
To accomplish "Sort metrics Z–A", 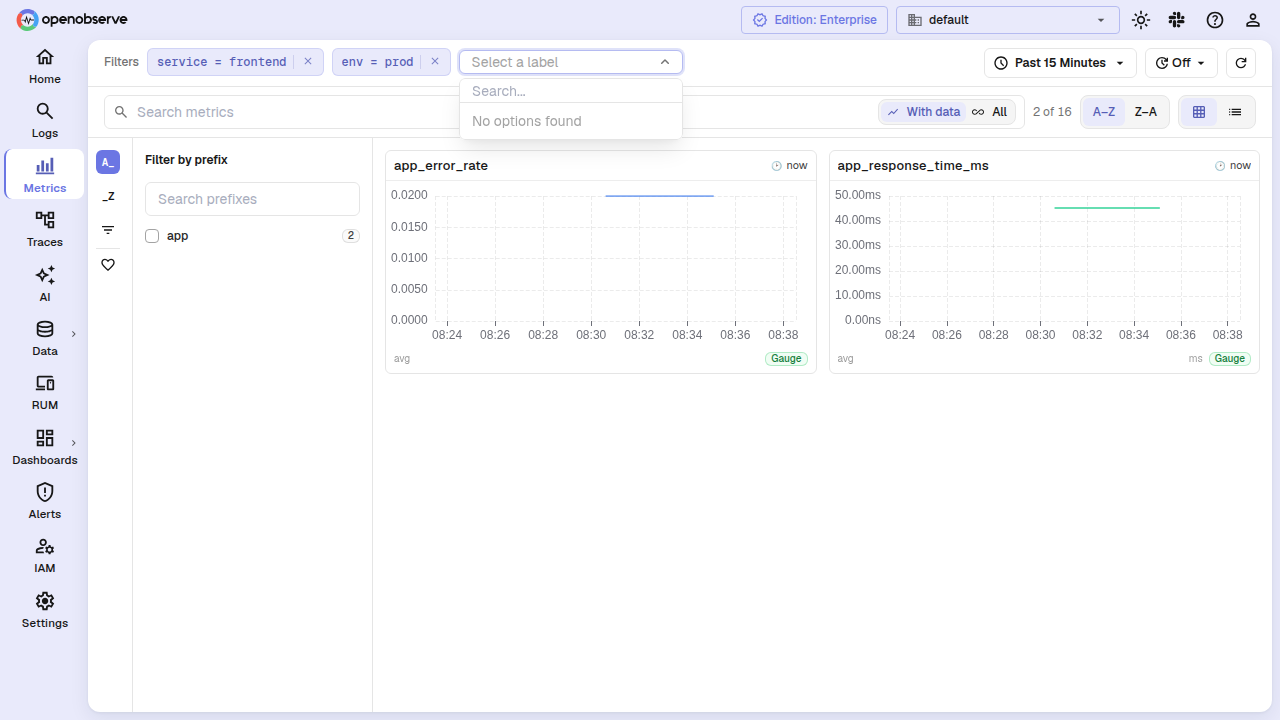I will pyautogui.click(x=1146, y=112).
